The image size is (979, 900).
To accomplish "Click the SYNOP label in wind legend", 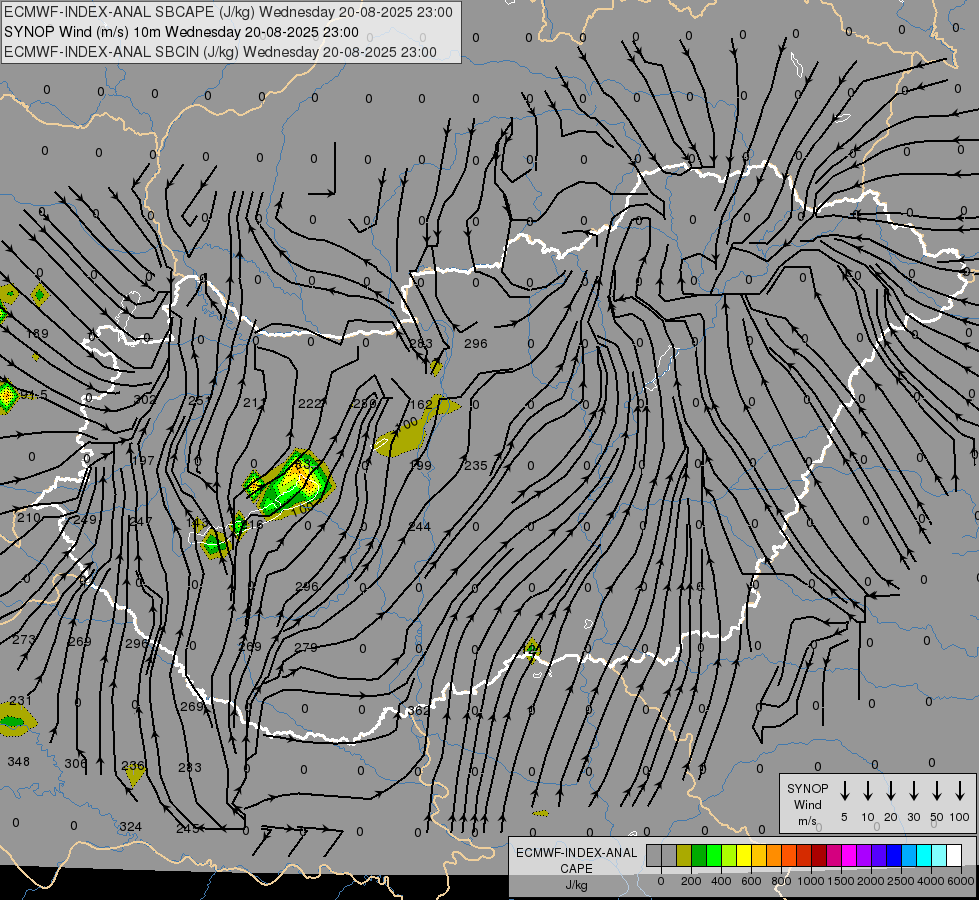I will tap(807, 788).
